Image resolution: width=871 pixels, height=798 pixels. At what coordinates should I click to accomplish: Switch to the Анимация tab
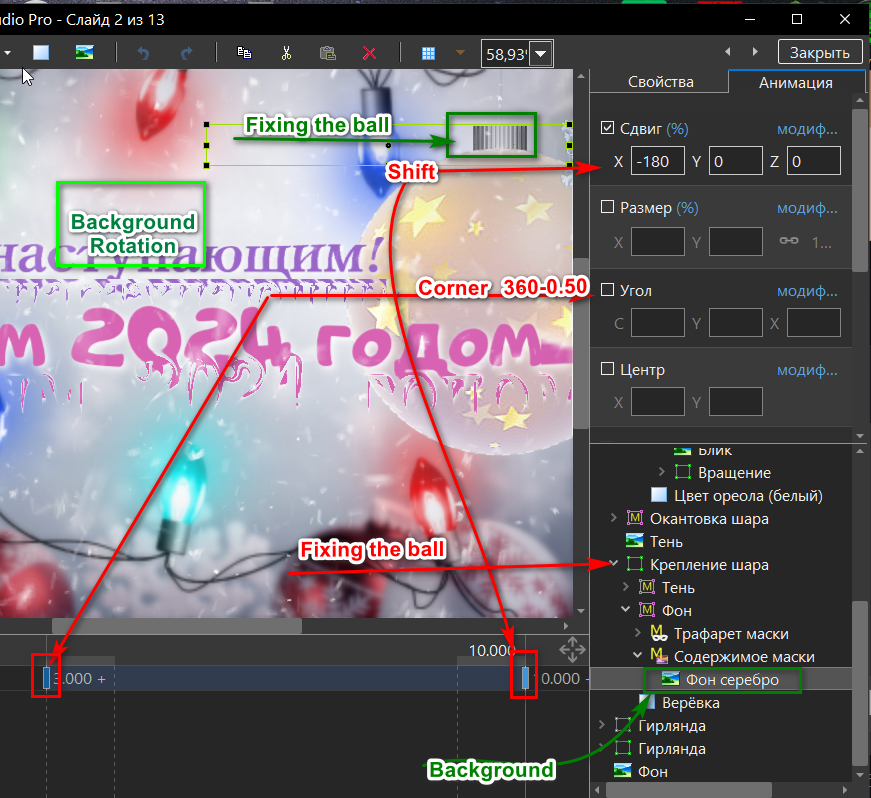click(x=795, y=83)
